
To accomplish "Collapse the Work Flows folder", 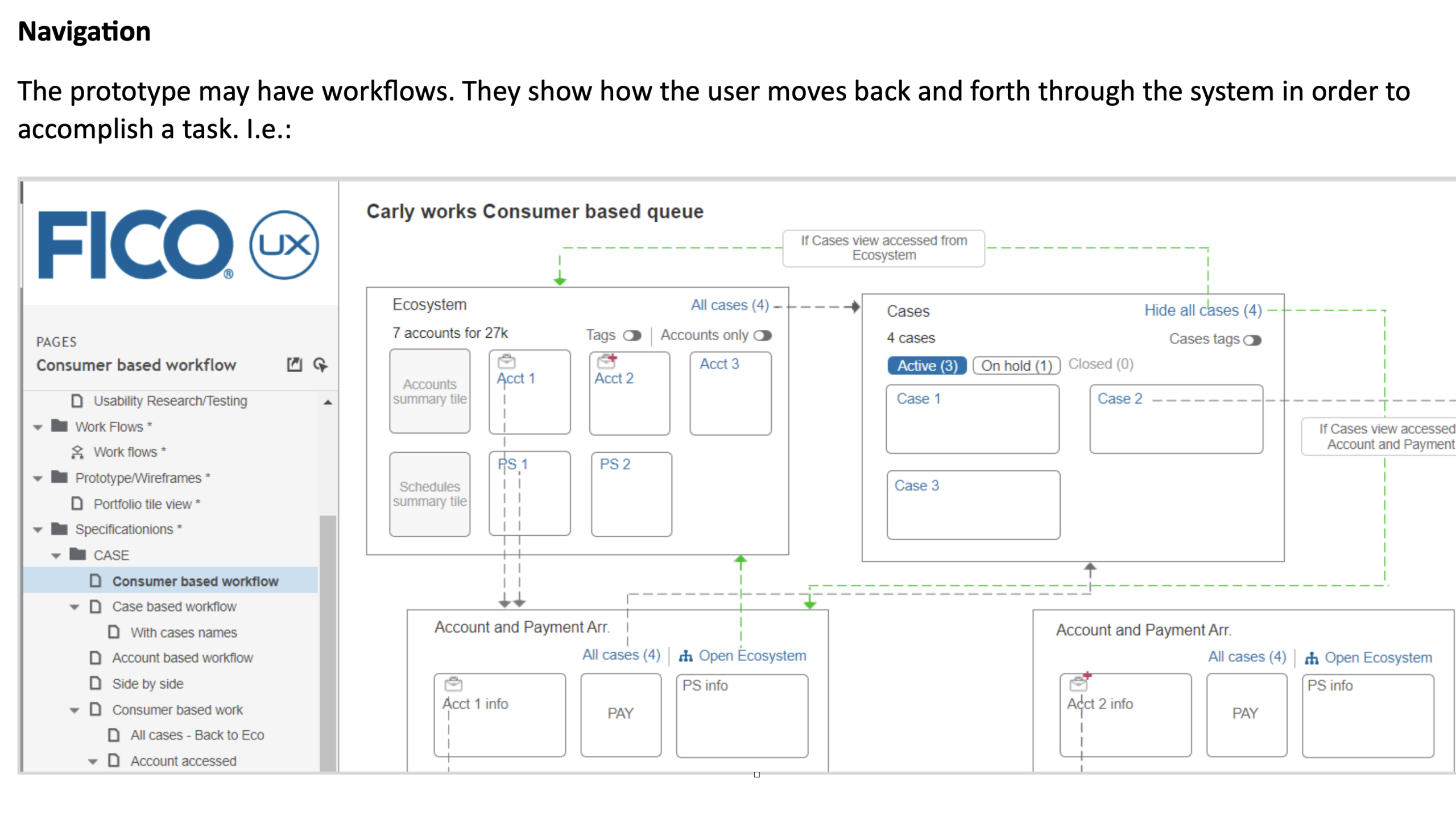I will pyautogui.click(x=38, y=427).
